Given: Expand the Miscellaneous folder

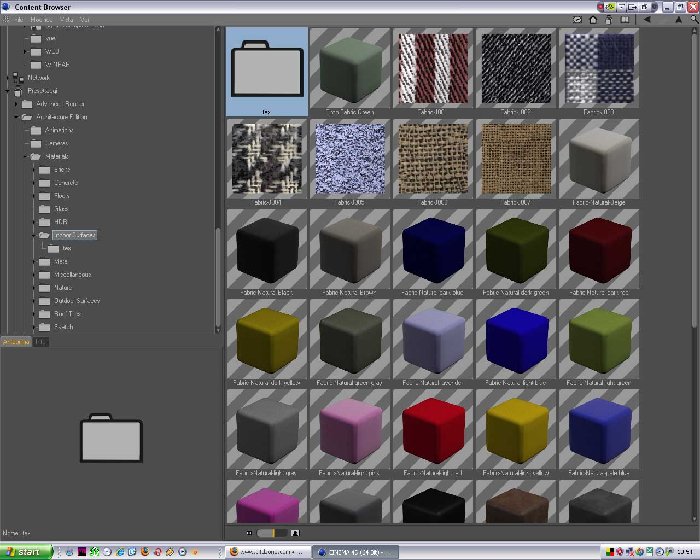Looking at the screenshot, I should click(34, 275).
